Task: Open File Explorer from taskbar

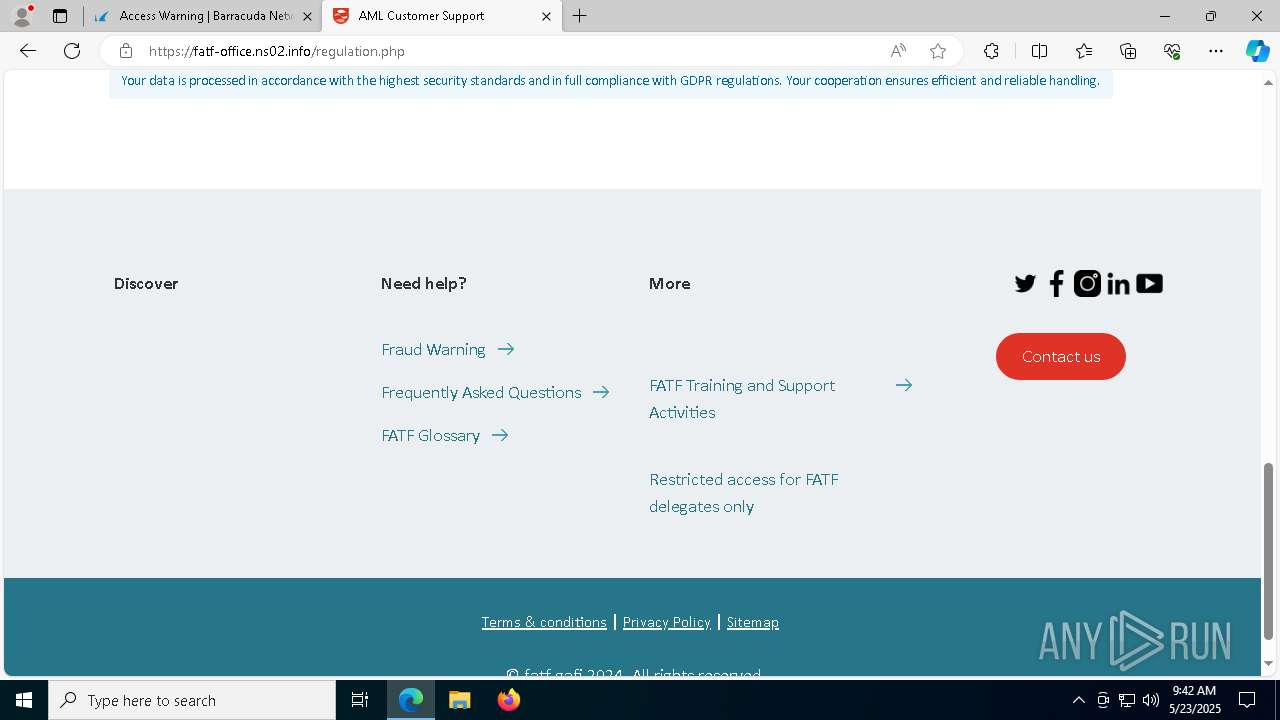Action: pyautogui.click(x=459, y=700)
